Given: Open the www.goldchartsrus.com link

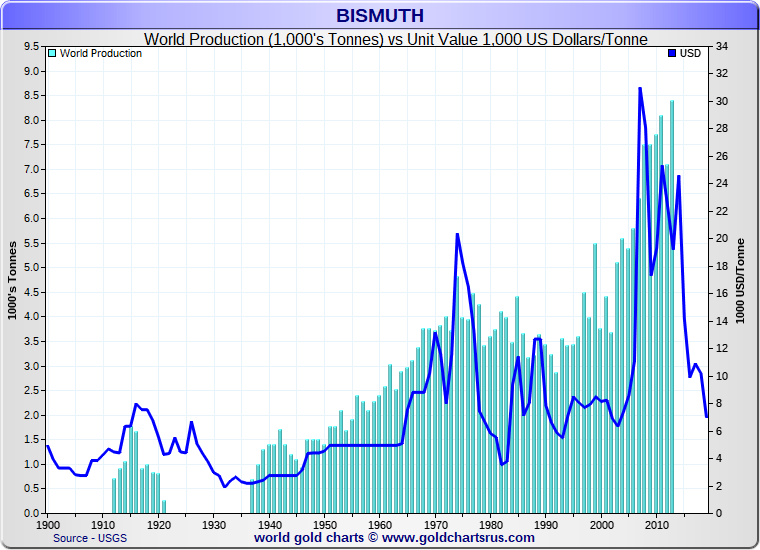Looking at the screenshot, I should click(x=458, y=538).
